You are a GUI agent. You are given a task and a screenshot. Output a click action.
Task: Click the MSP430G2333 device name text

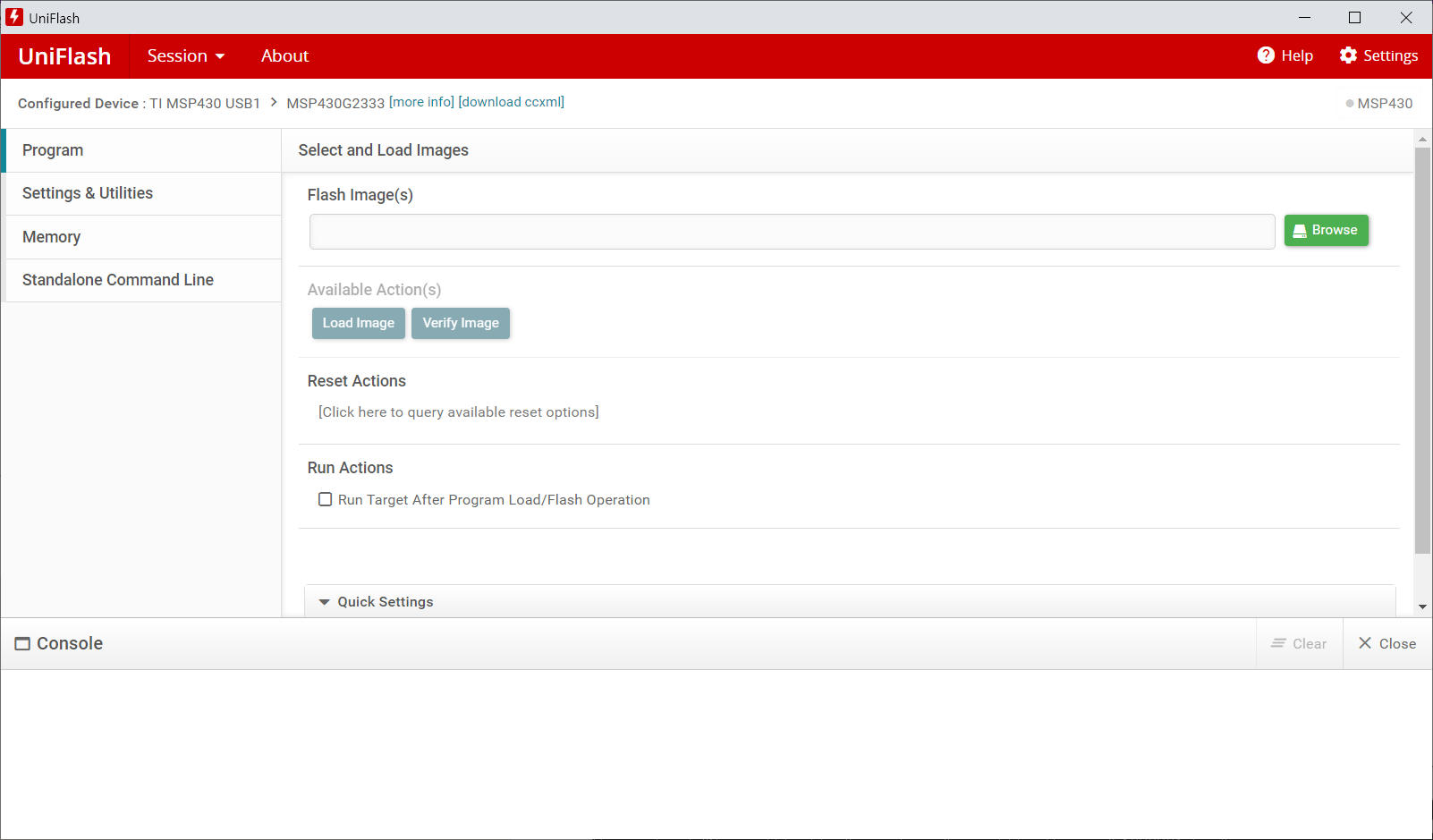pyautogui.click(x=335, y=103)
